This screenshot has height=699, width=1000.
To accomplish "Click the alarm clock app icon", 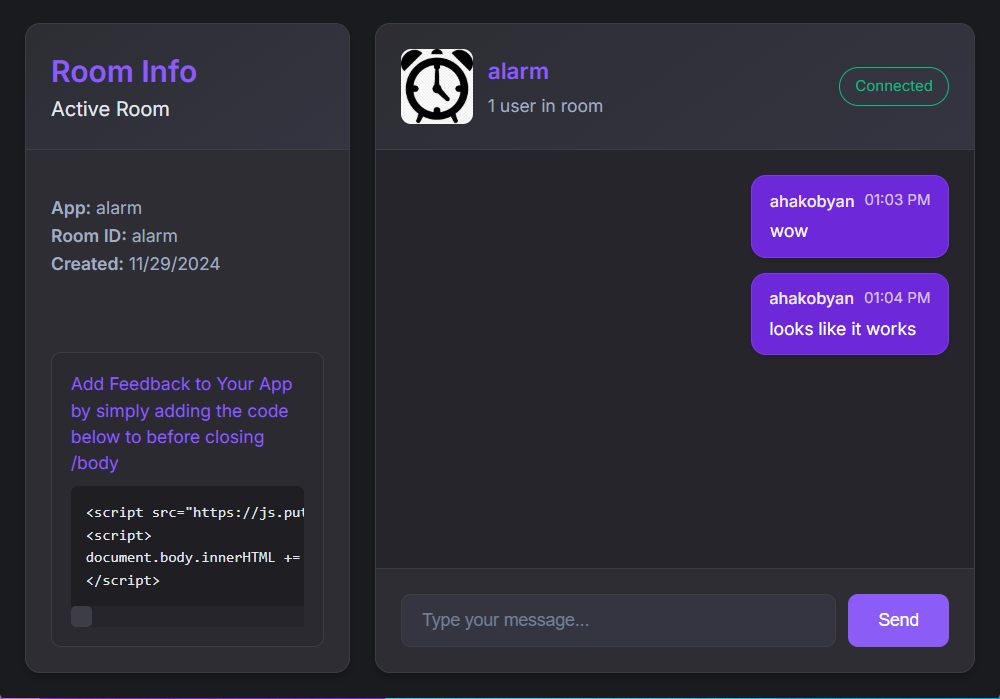I will (437, 87).
